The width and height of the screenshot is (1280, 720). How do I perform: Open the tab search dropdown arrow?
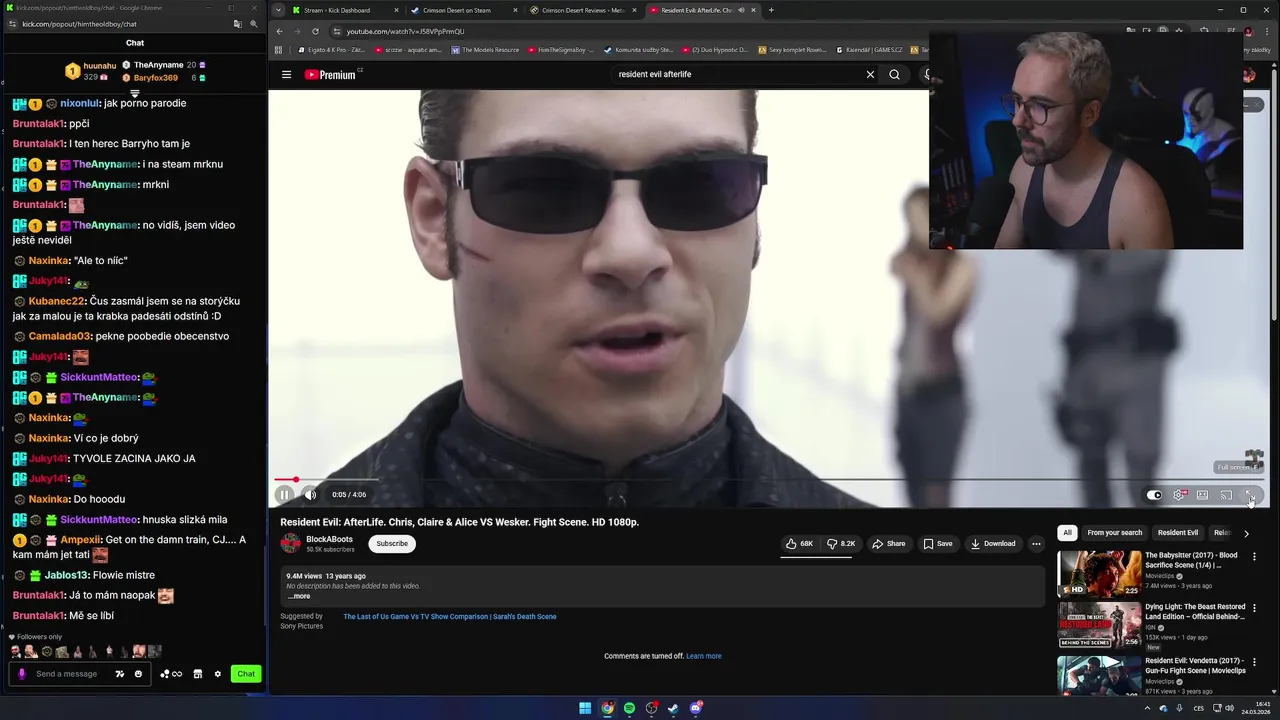(278, 10)
